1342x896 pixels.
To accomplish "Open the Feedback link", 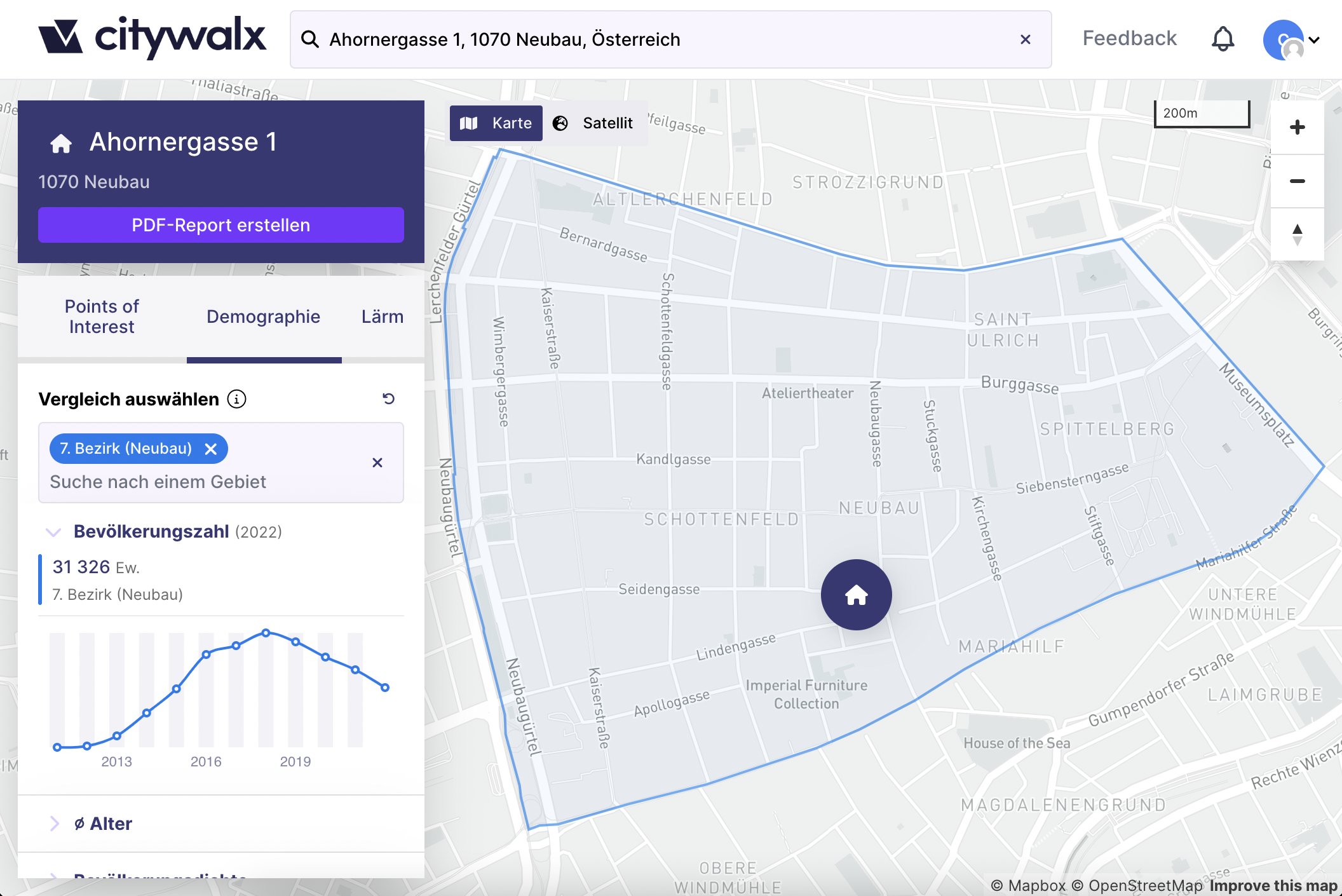I will (x=1129, y=38).
